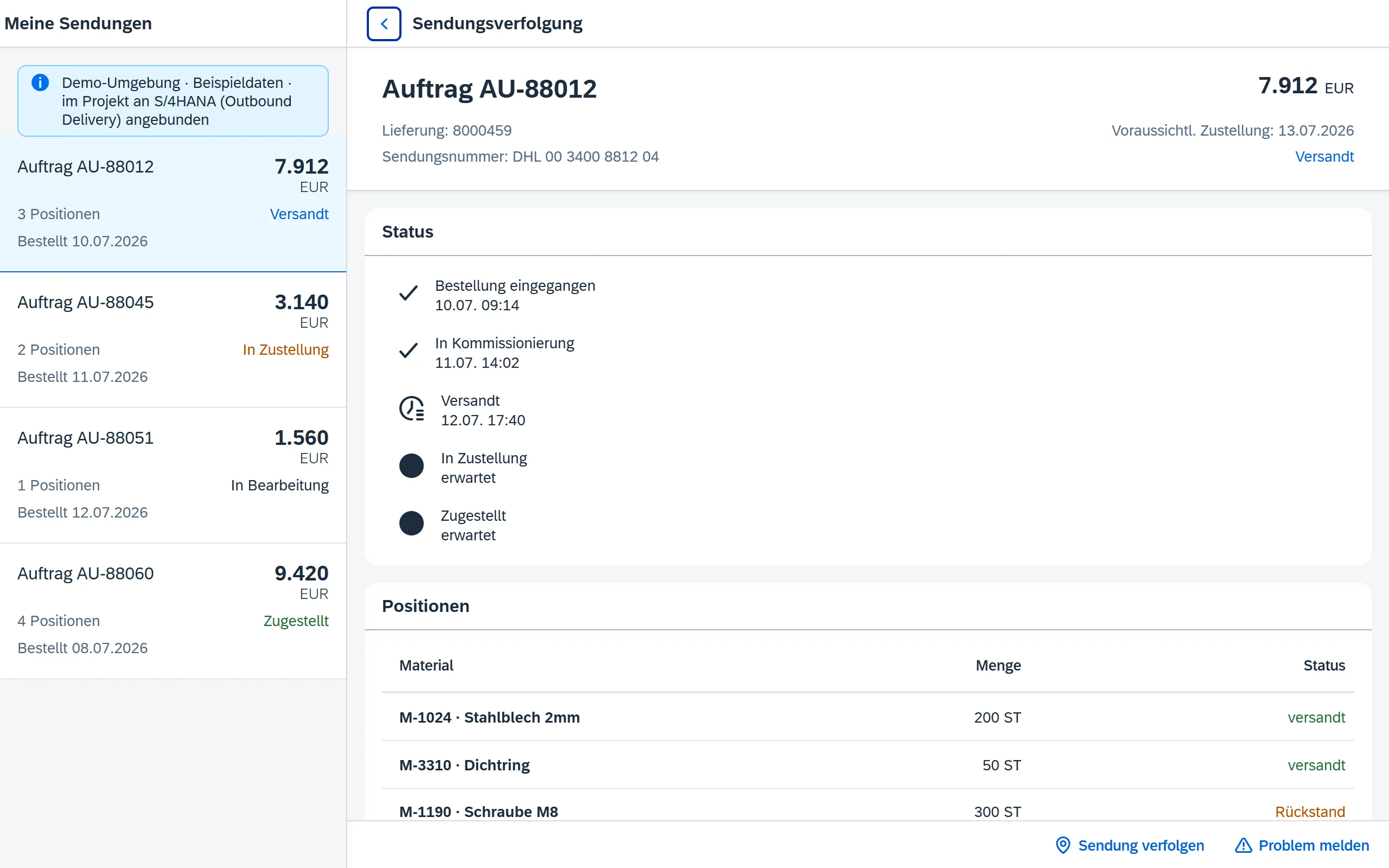
Task: Click quantity 200 ST
Action: (998, 717)
